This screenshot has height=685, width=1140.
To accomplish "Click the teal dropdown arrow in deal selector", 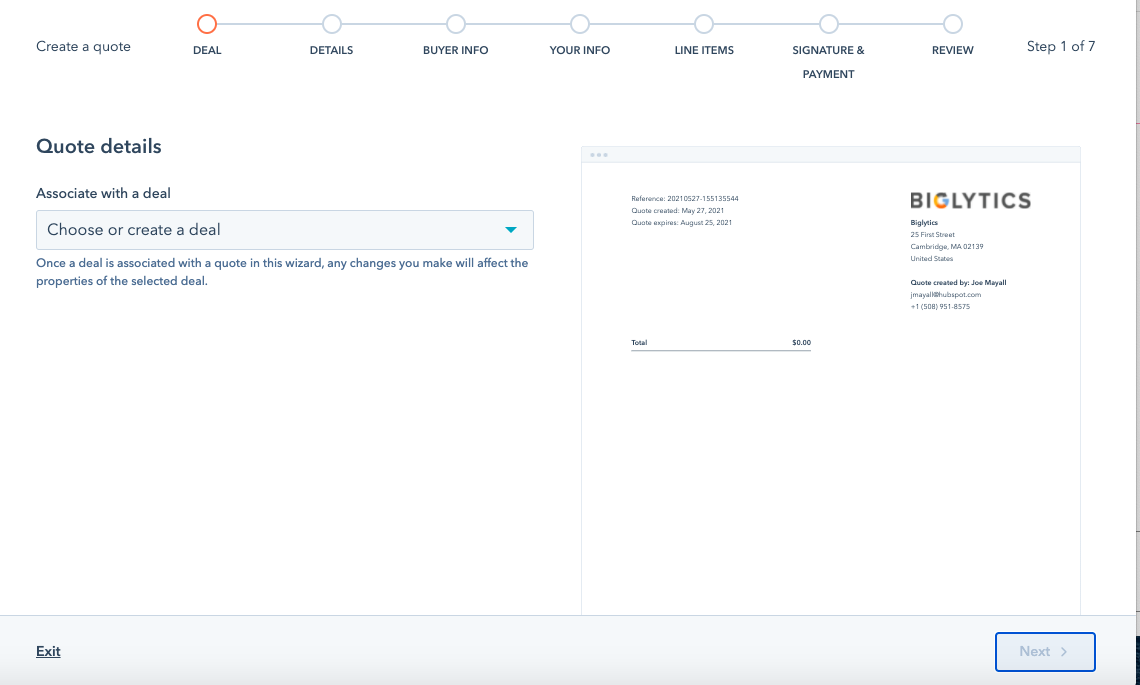I will click(x=511, y=230).
